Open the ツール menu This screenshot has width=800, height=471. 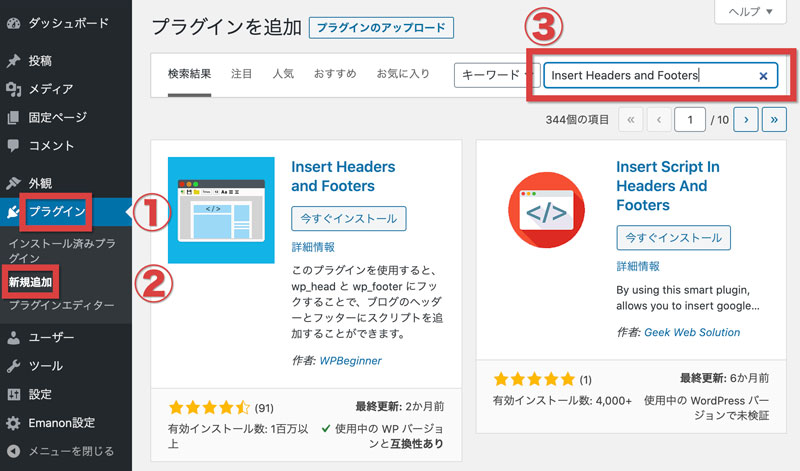(45, 366)
